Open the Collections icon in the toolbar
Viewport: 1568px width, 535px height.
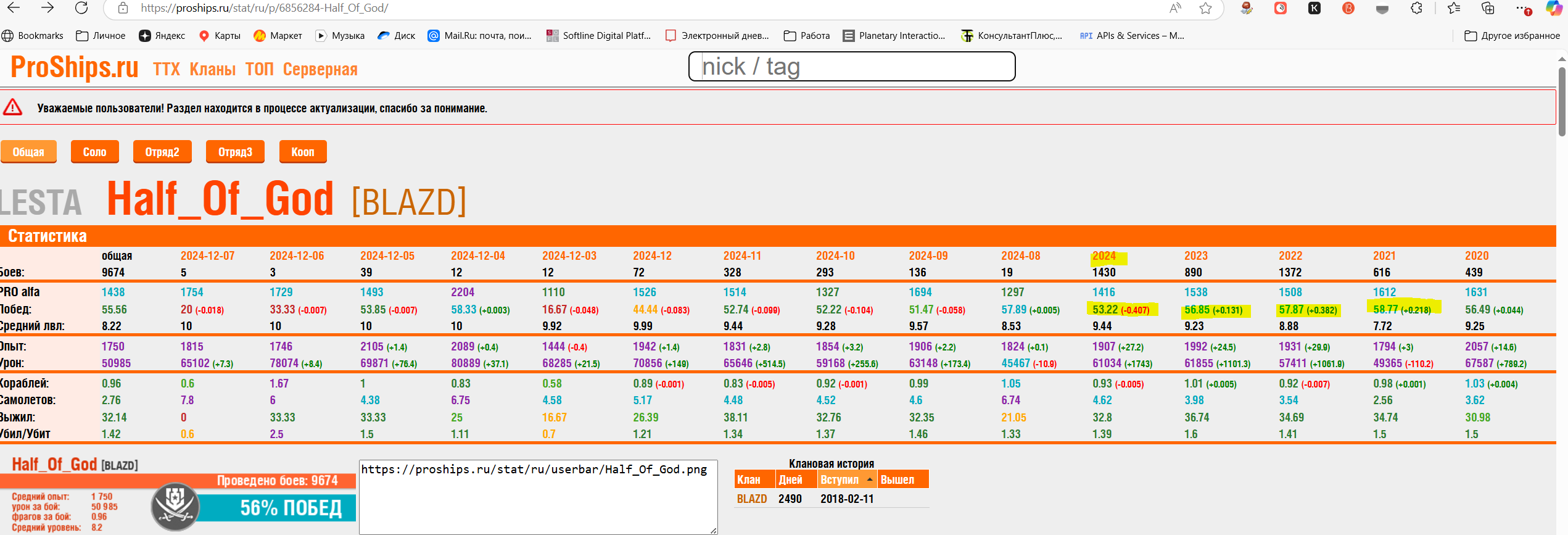(1488, 8)
